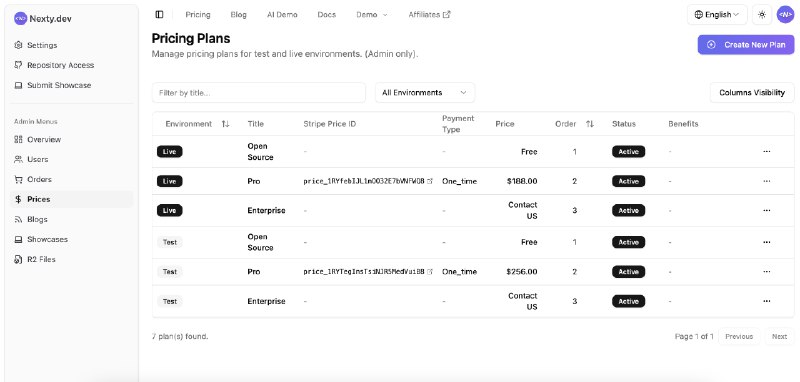Click the $188.00 price cell
The height and width of the screenshot is (382, 800).
click(522, 181)
